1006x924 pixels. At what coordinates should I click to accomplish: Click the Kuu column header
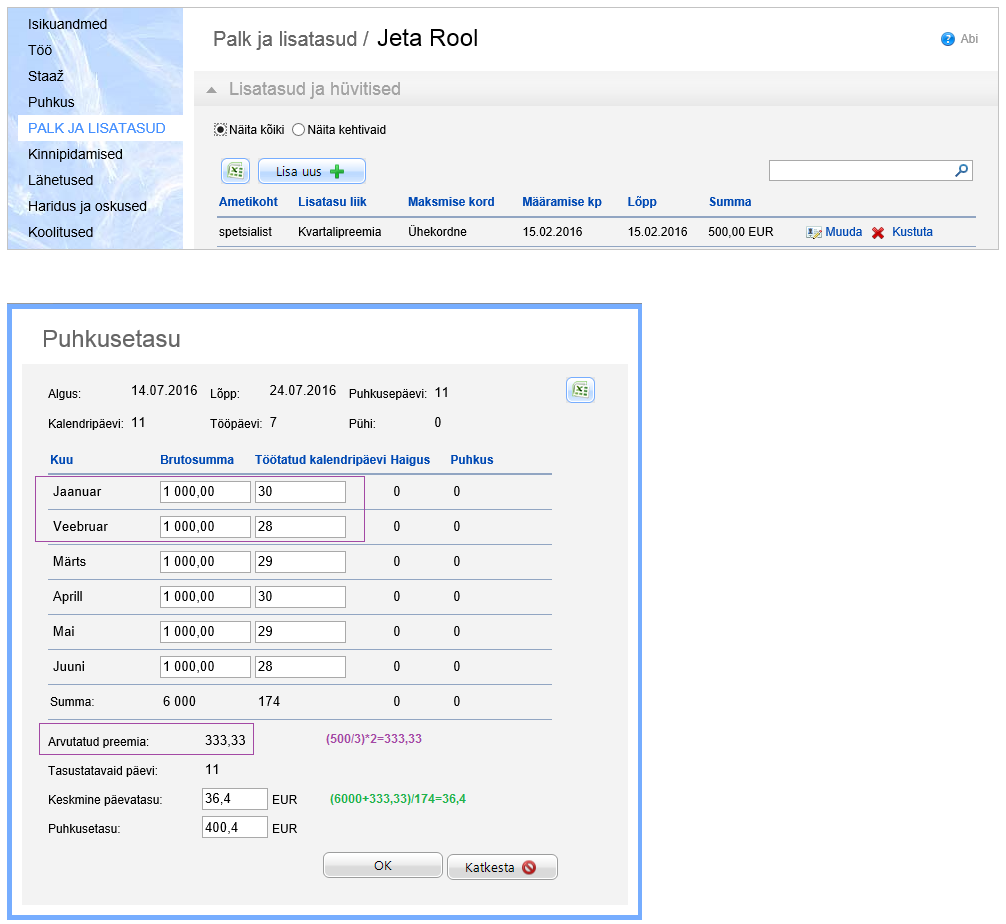62,459
